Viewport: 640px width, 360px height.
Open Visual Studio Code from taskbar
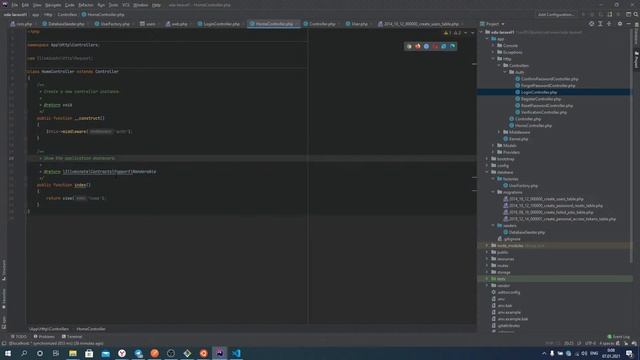tap(236, 353)
